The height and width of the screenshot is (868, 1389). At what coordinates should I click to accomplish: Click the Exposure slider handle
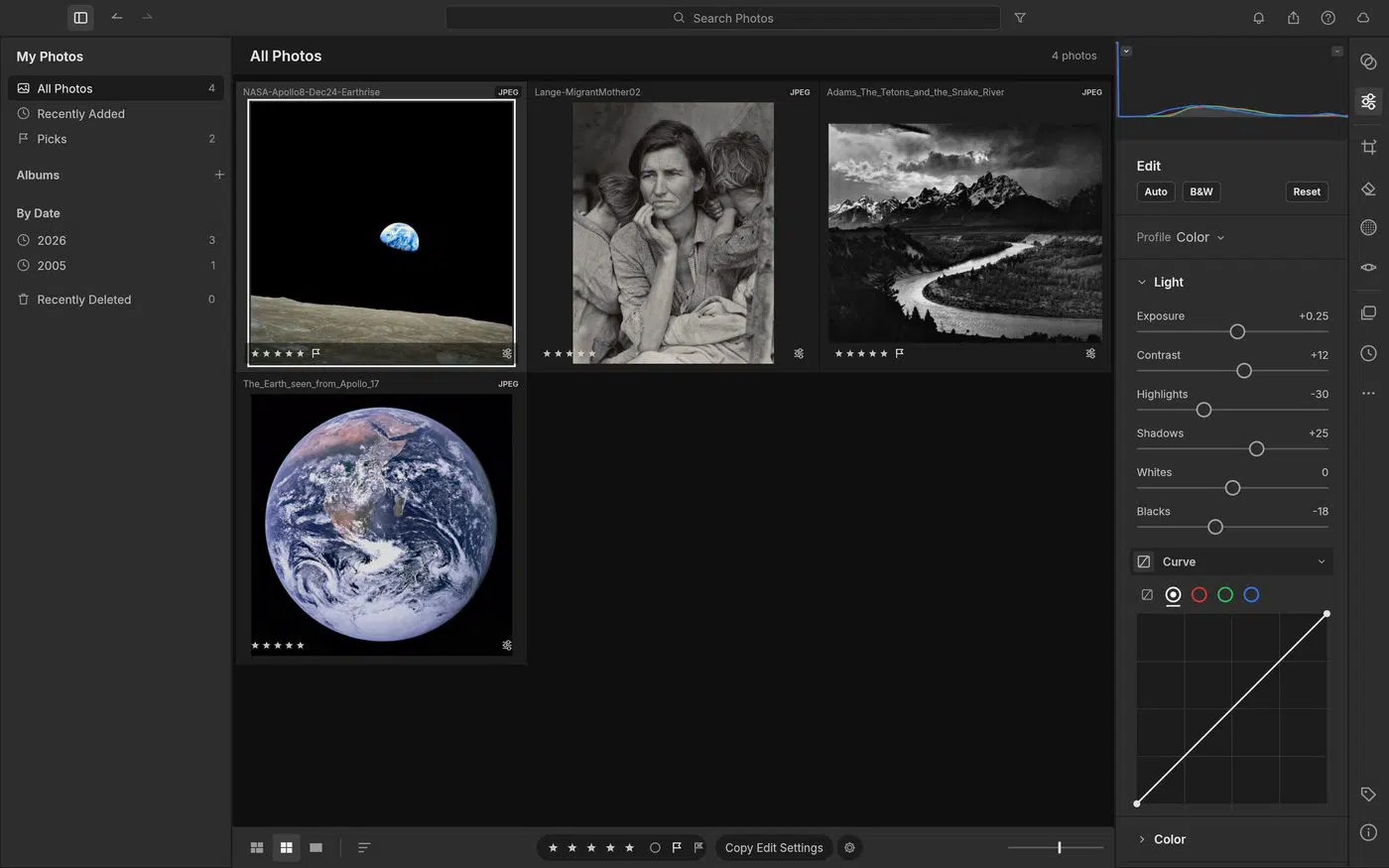pos(1237,331)
